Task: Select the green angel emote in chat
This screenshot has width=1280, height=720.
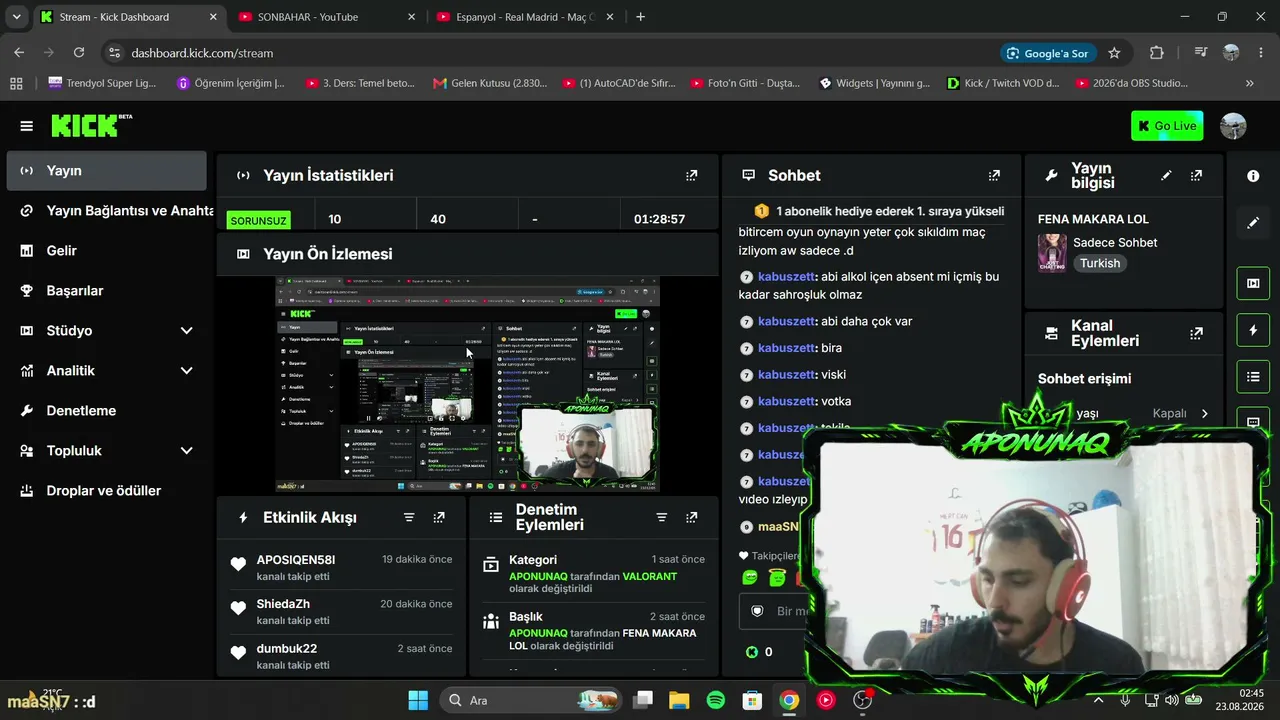Action: click(x=777, y=577)
